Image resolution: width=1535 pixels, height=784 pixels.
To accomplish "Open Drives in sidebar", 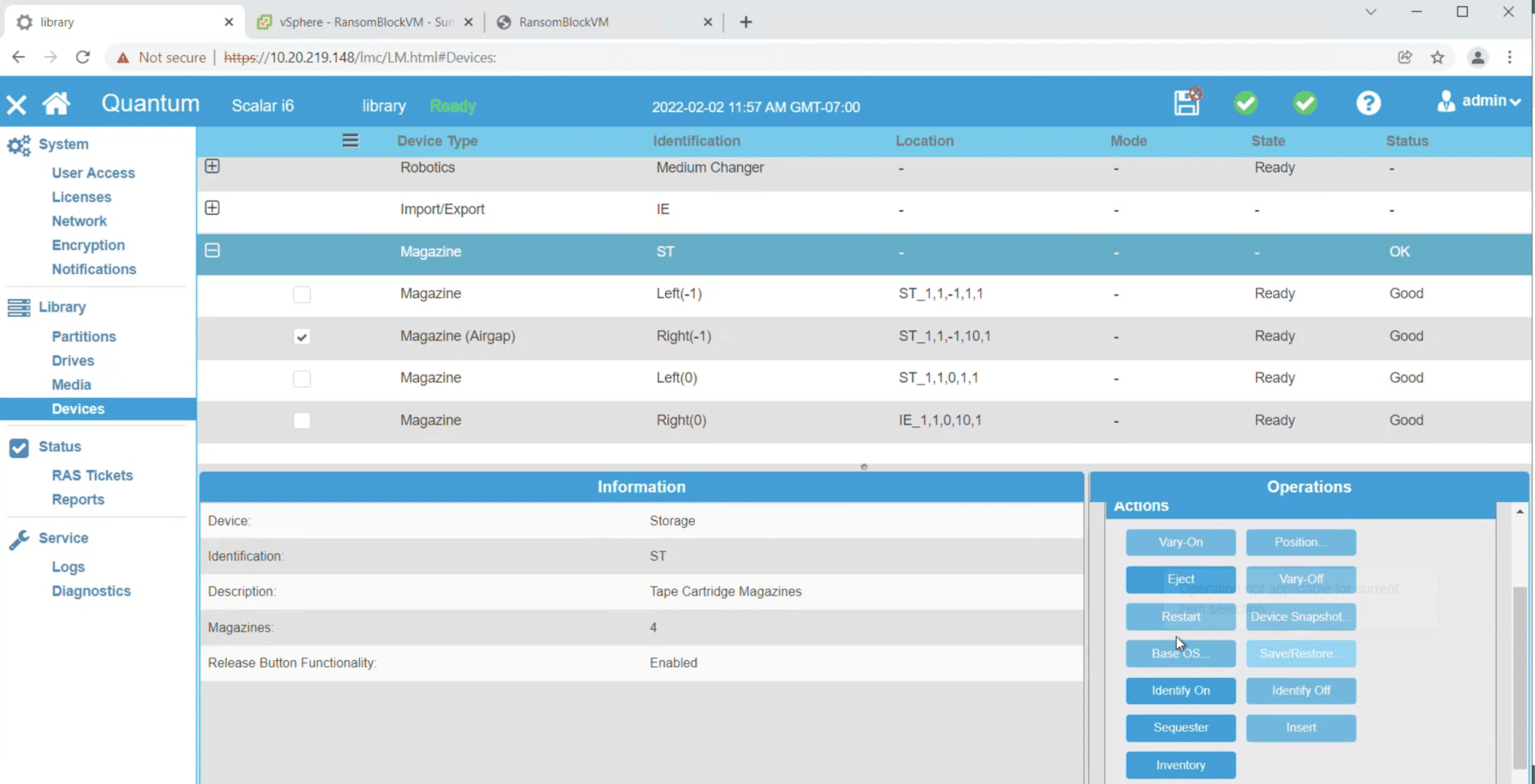I will pos(73,360).
